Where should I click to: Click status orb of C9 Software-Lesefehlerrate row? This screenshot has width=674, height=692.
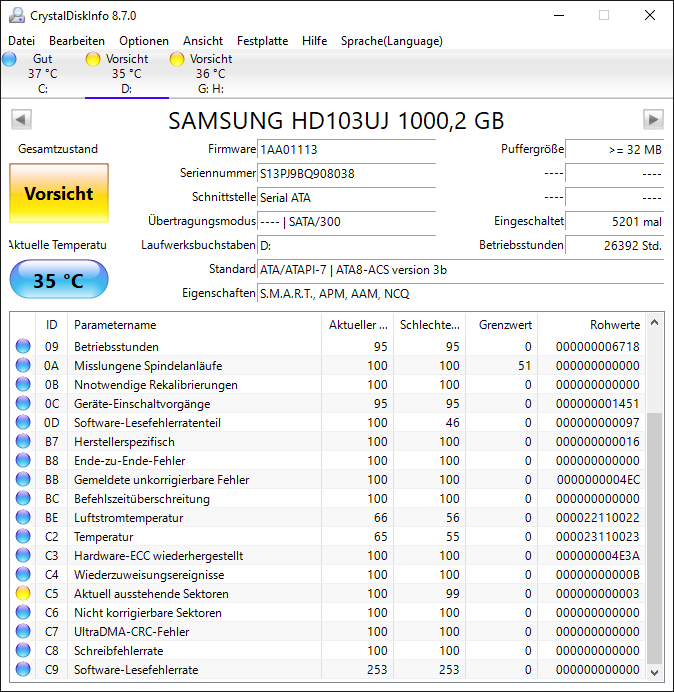23,669
